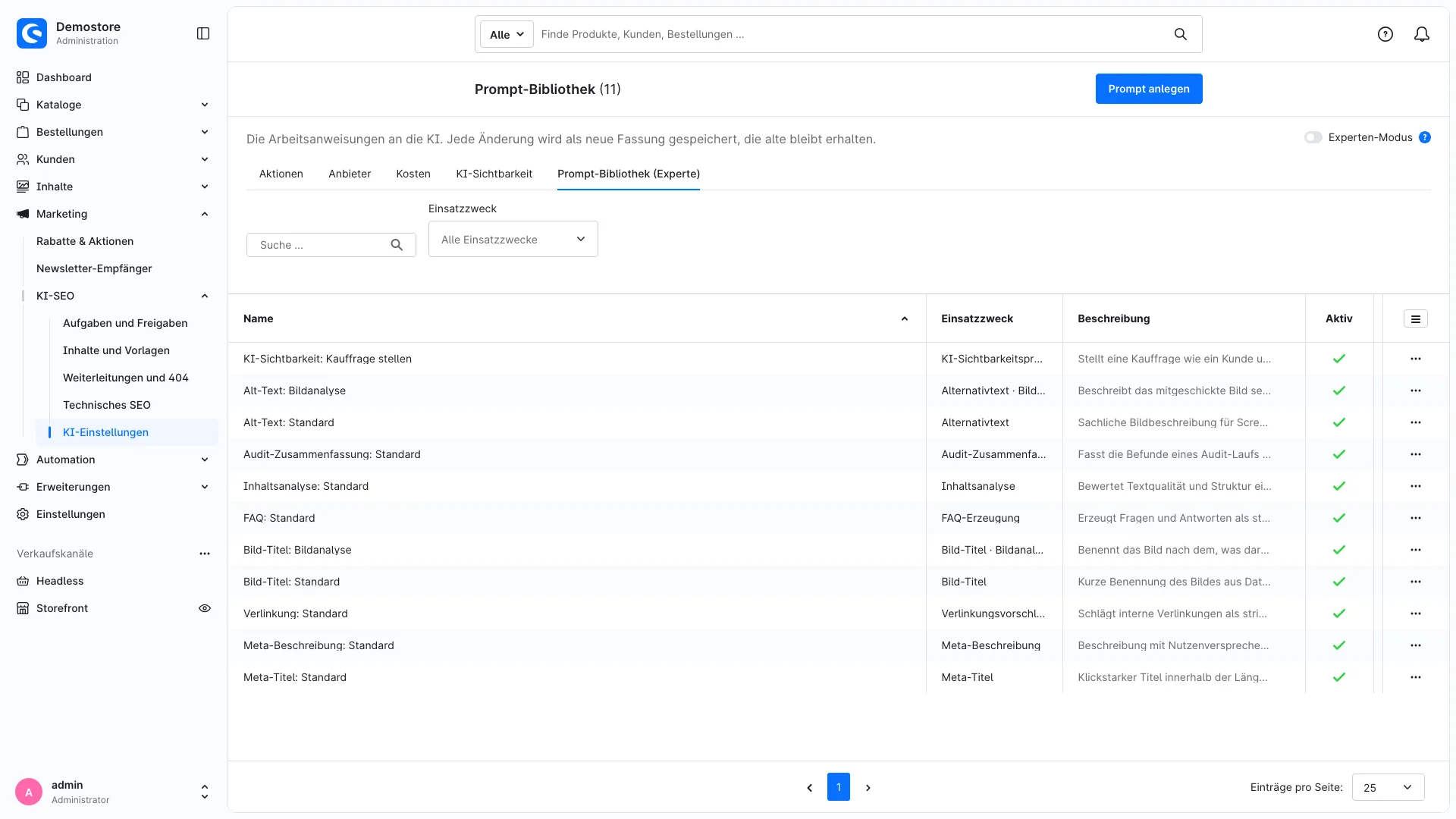
Task: Collapse the sidebar with the panel icon
Action: pos(203,33)
